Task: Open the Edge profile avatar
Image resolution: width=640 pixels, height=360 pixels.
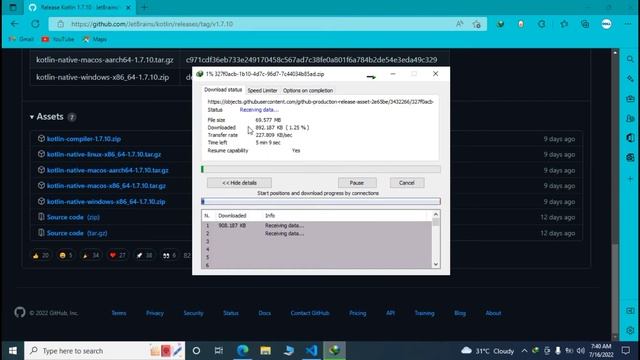Action: (607, 24)
